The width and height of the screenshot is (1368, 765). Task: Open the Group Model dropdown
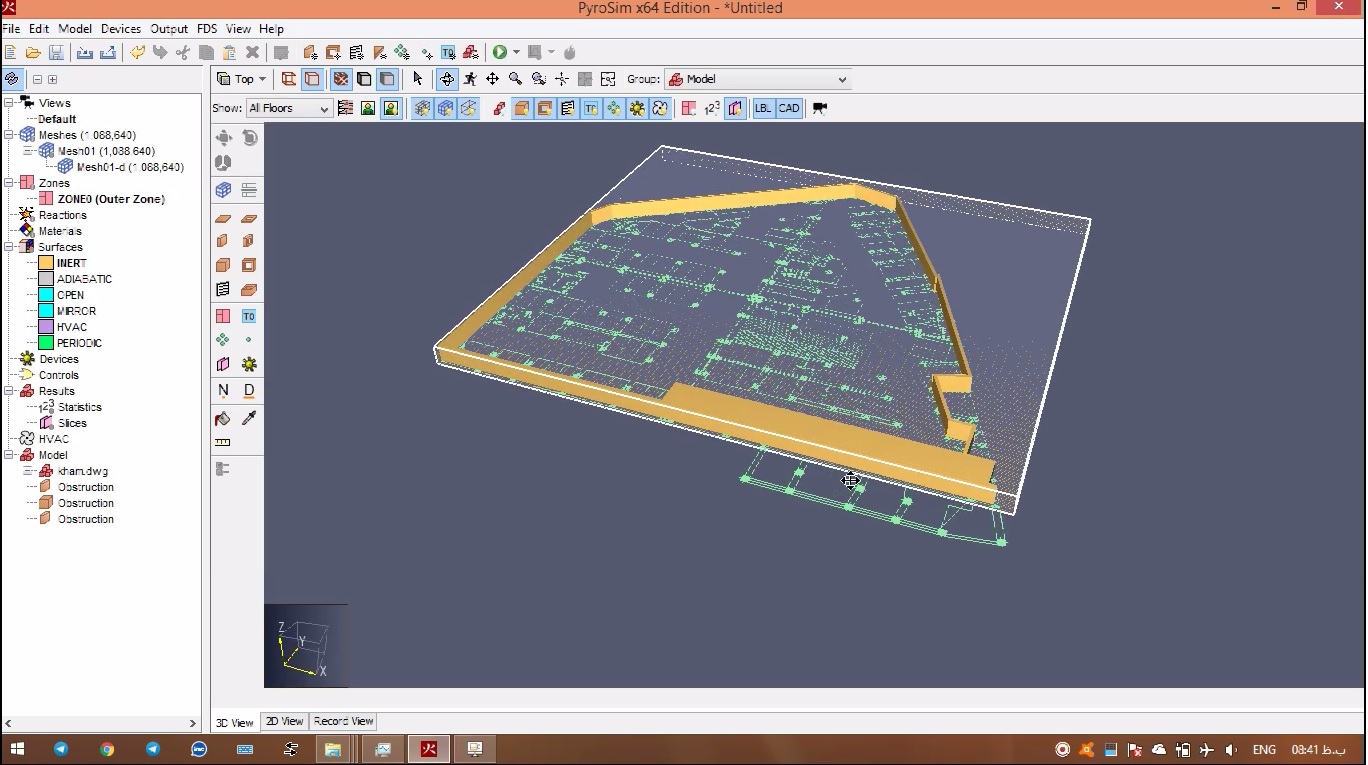coord(758,79)
